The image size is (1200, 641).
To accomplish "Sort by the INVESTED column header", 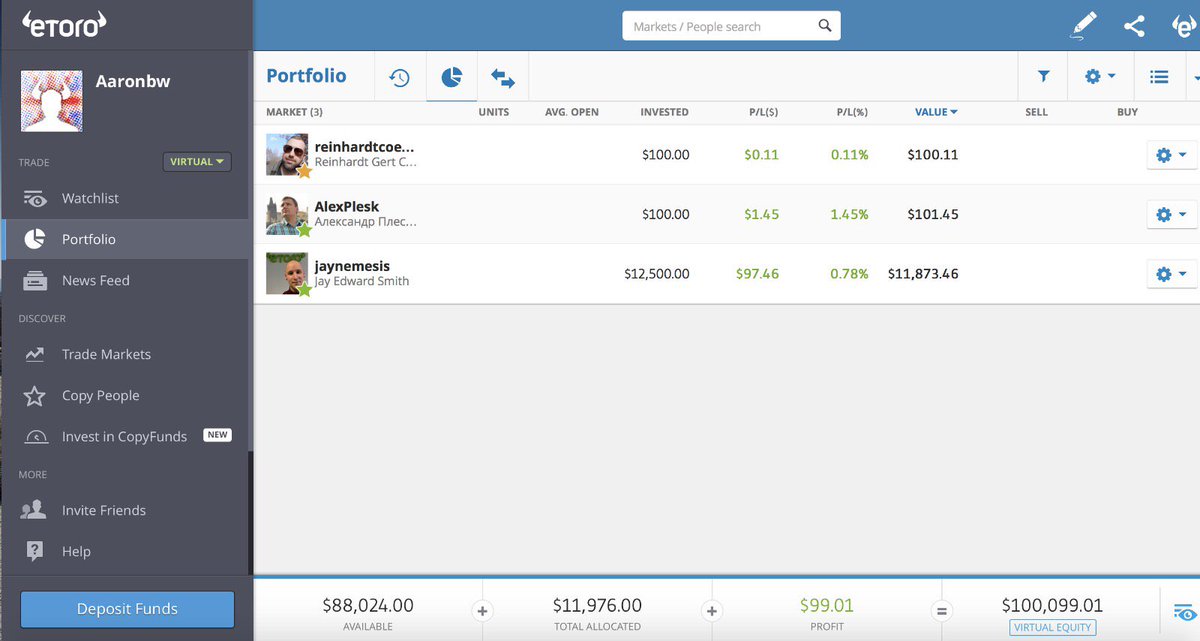I will (x=665, y=112).
